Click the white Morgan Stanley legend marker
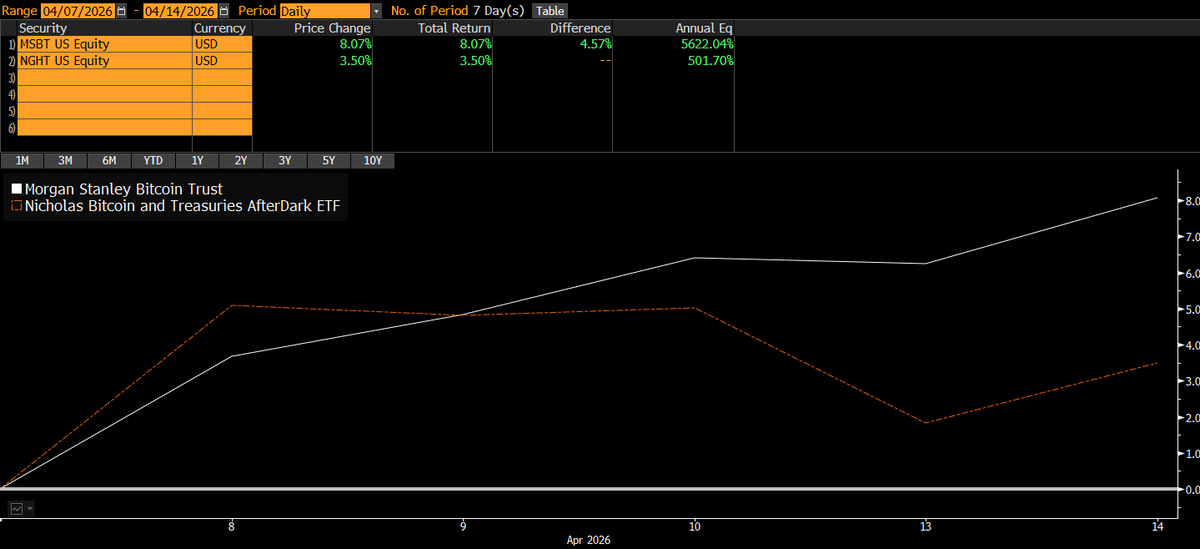1200x549 pixels. (16, 189)
